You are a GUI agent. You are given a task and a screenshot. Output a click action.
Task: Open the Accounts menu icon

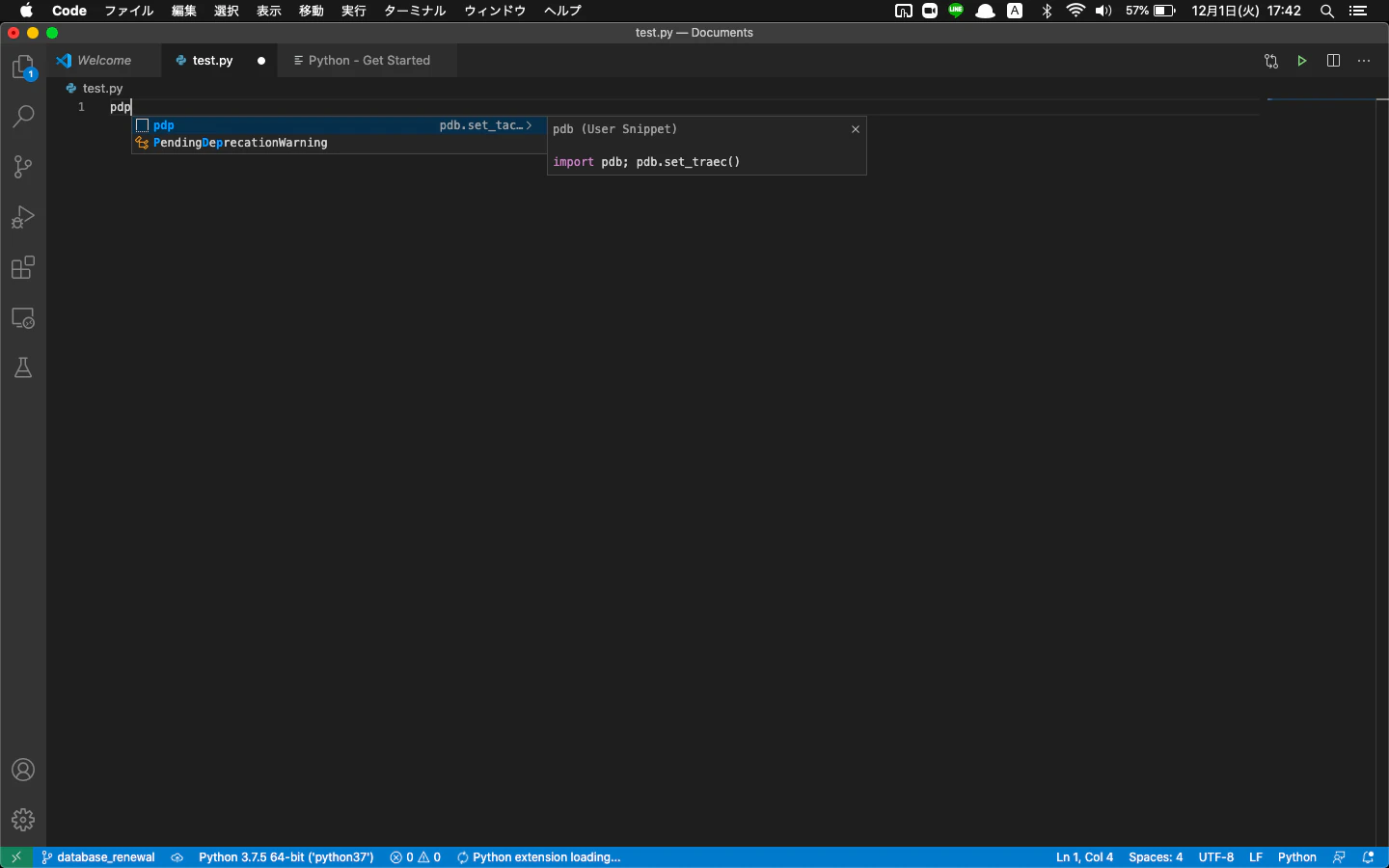coord(23,770)
